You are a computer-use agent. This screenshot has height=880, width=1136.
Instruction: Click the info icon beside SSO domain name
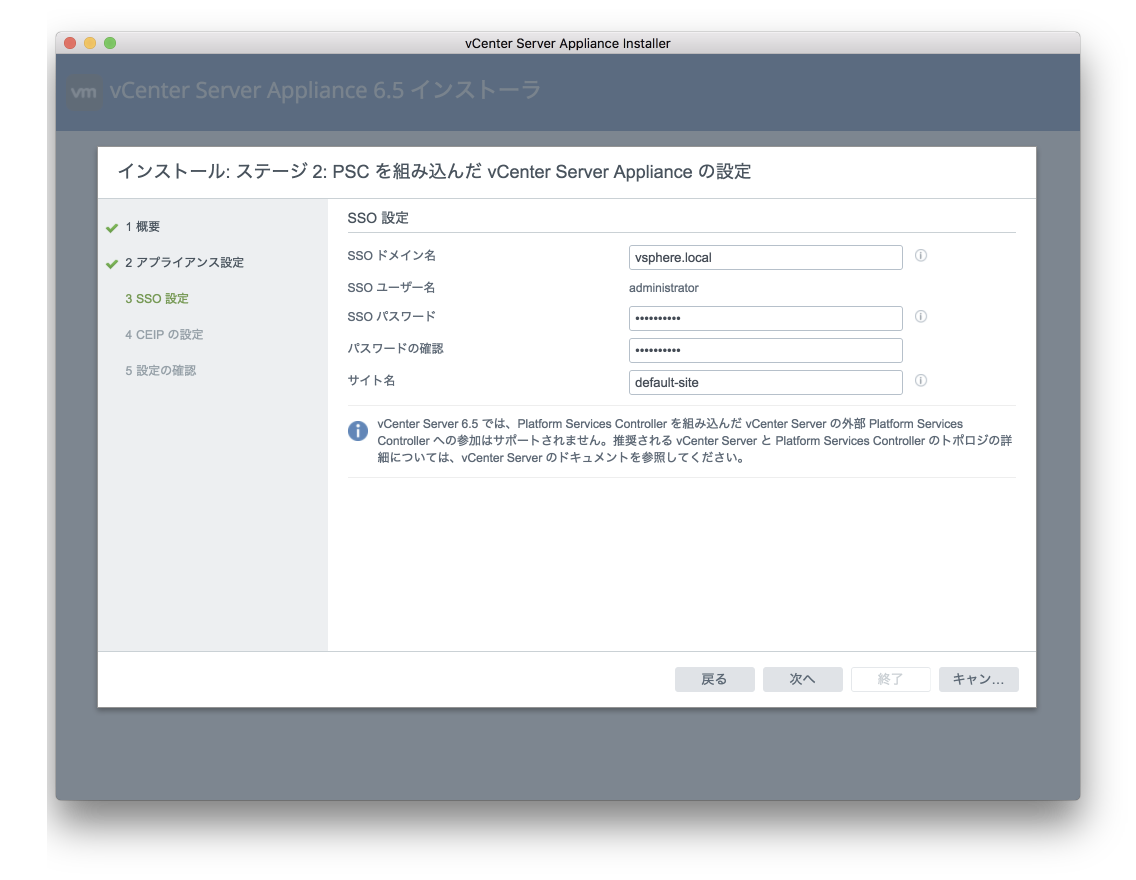coord(921,256)
